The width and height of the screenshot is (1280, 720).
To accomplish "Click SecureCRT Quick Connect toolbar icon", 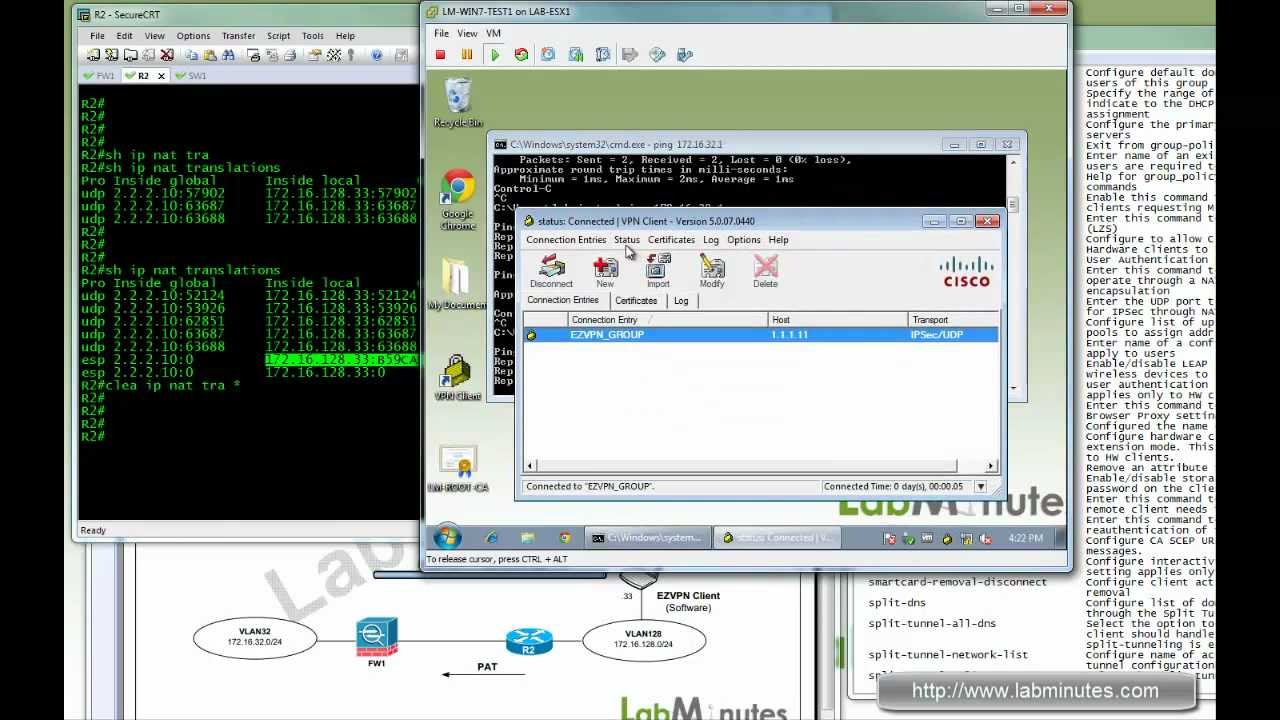I will click(x=113, y=55).
